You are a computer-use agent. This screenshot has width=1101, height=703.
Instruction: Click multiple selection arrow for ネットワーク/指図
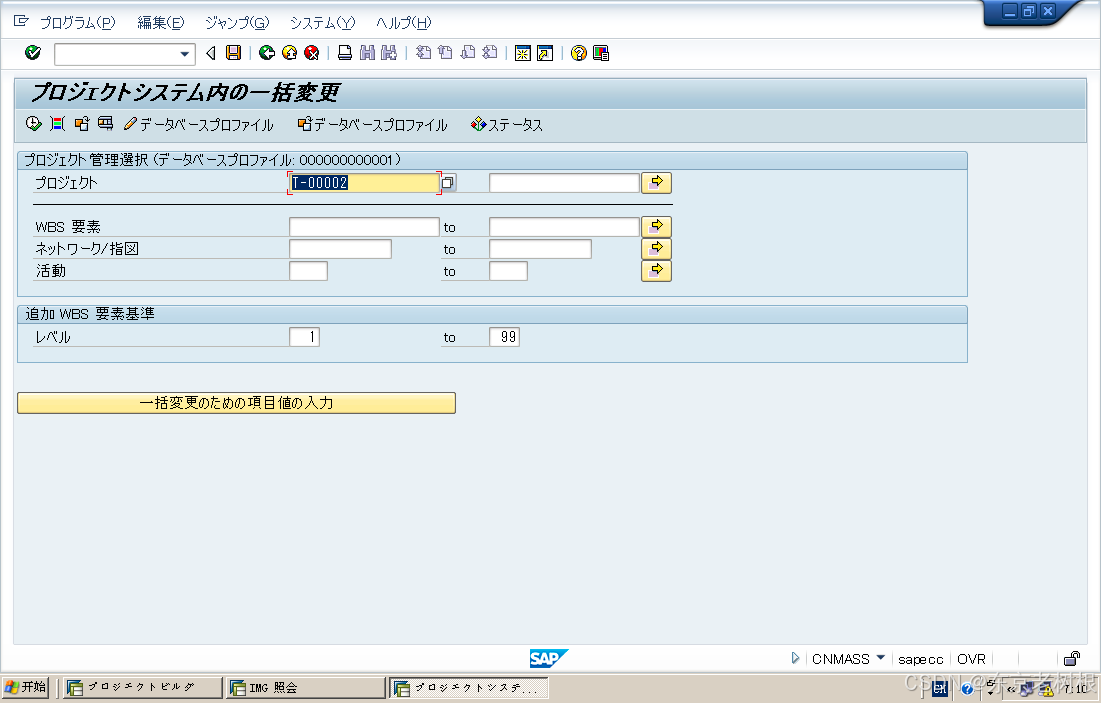pos(657,249)
